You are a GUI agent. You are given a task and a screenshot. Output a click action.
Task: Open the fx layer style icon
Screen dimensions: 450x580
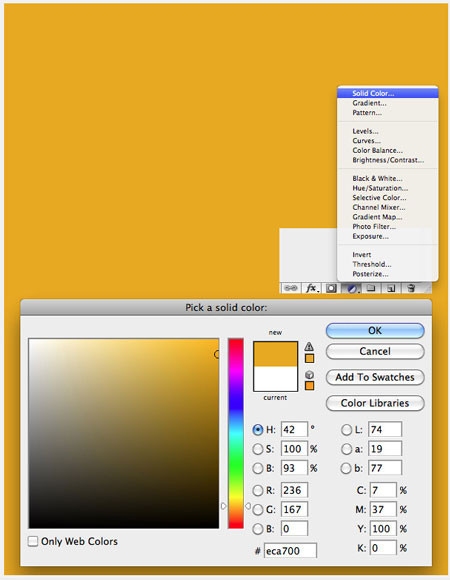[x=311, y=288]
